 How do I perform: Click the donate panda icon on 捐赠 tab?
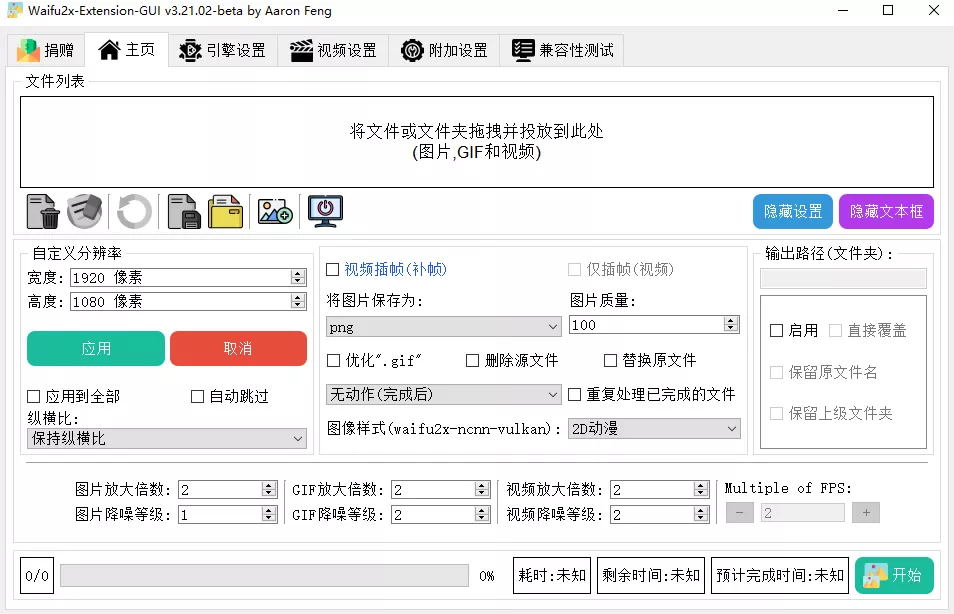tap(27, 48)
